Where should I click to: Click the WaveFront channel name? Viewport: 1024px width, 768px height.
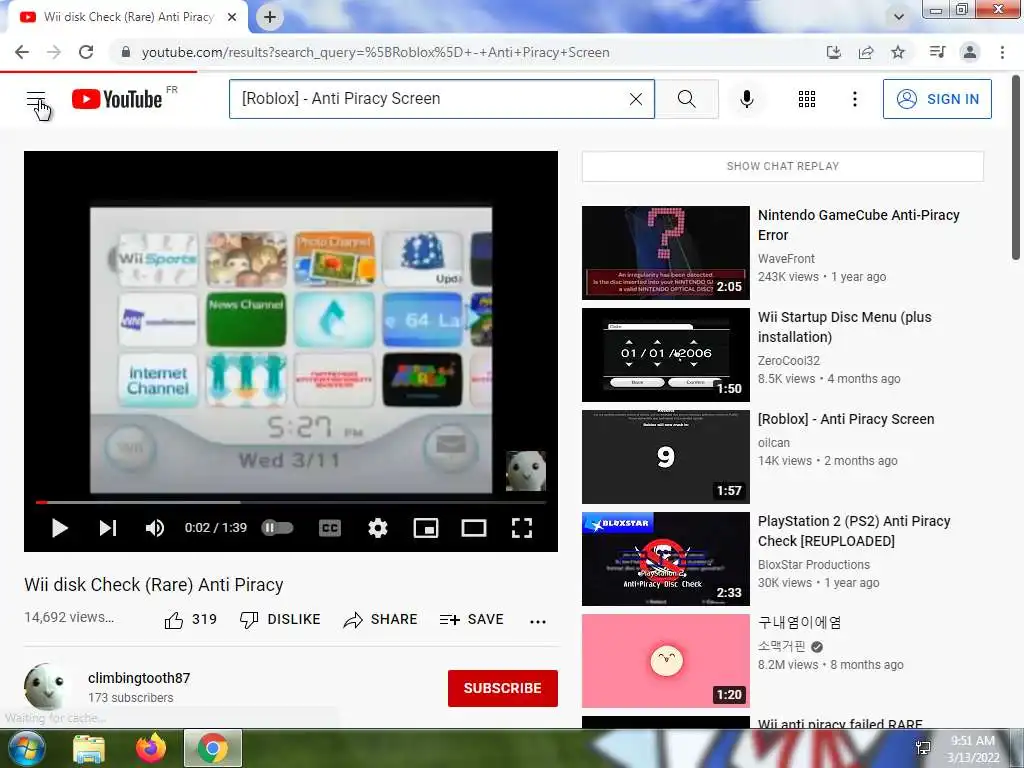point(786,259)
